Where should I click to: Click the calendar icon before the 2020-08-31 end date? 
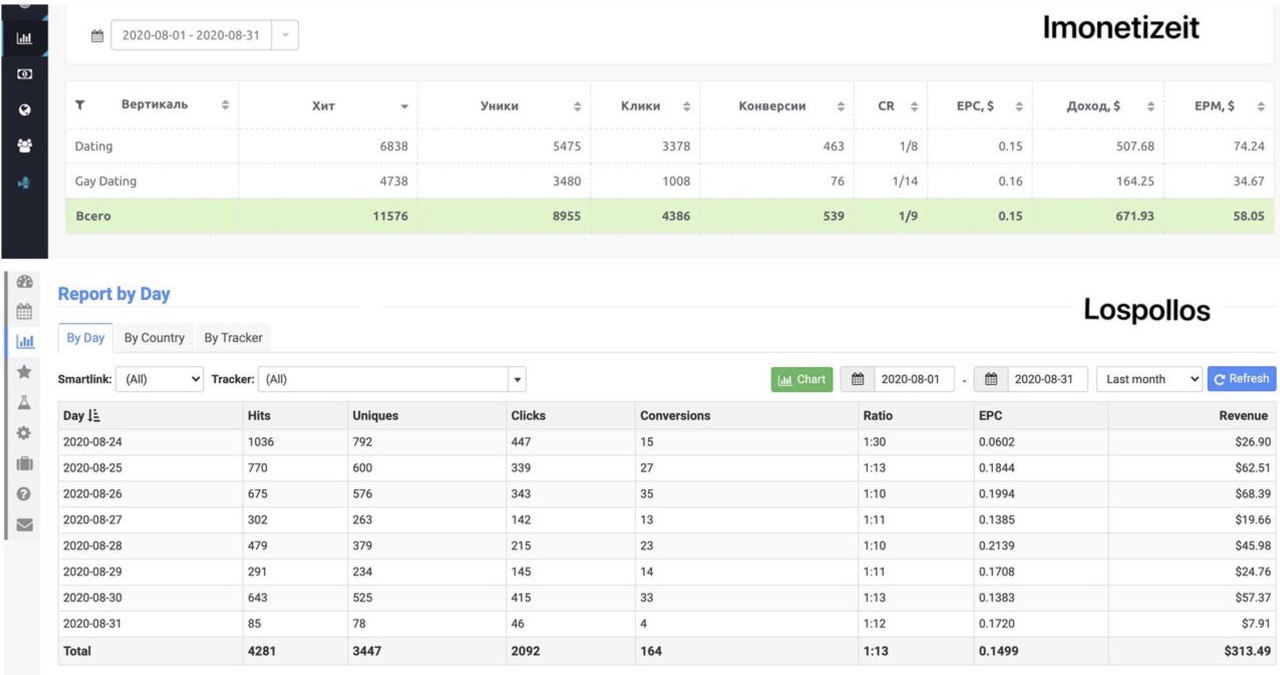[x=991, y=379]
